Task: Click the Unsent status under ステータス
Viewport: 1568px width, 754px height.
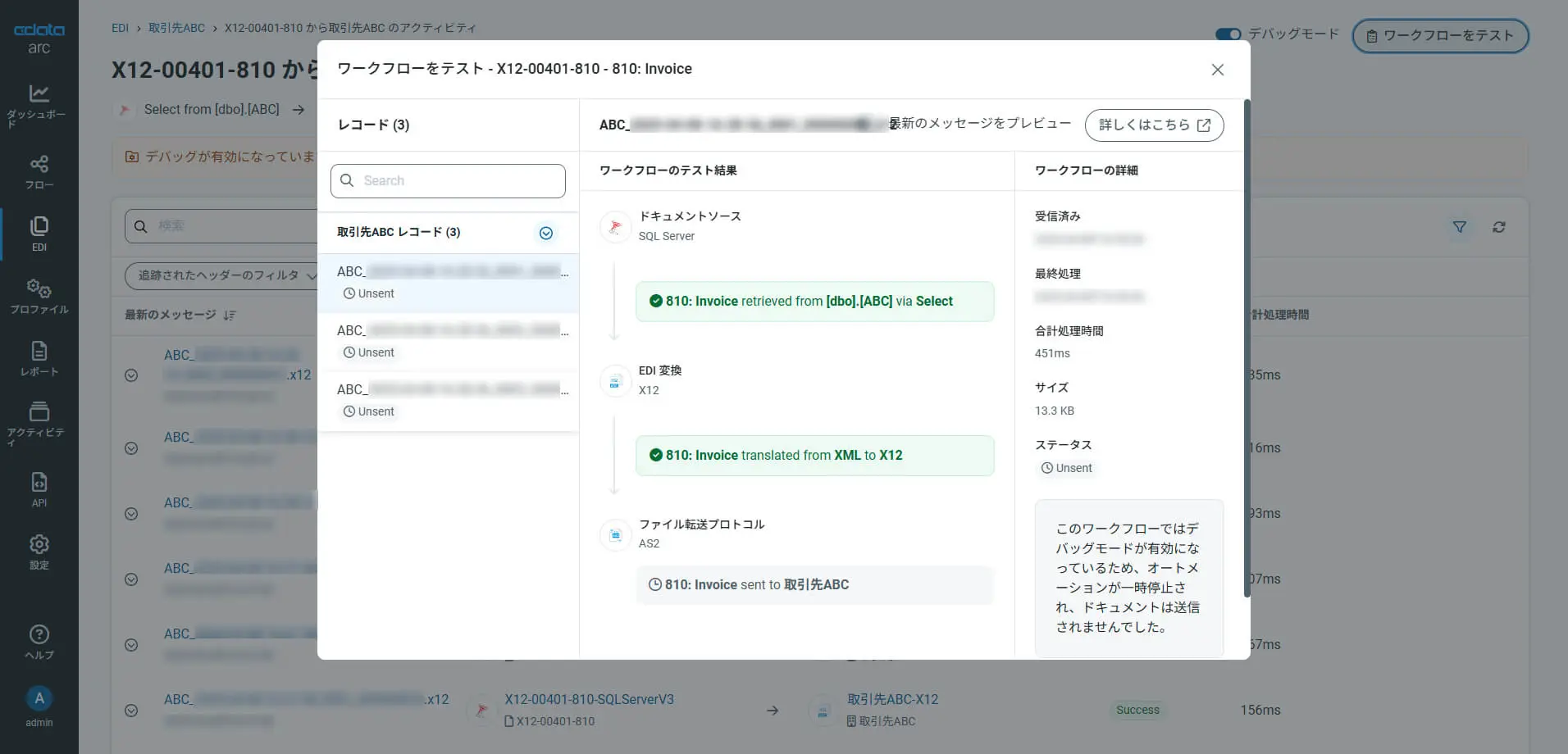Action: click(1067, 469)
